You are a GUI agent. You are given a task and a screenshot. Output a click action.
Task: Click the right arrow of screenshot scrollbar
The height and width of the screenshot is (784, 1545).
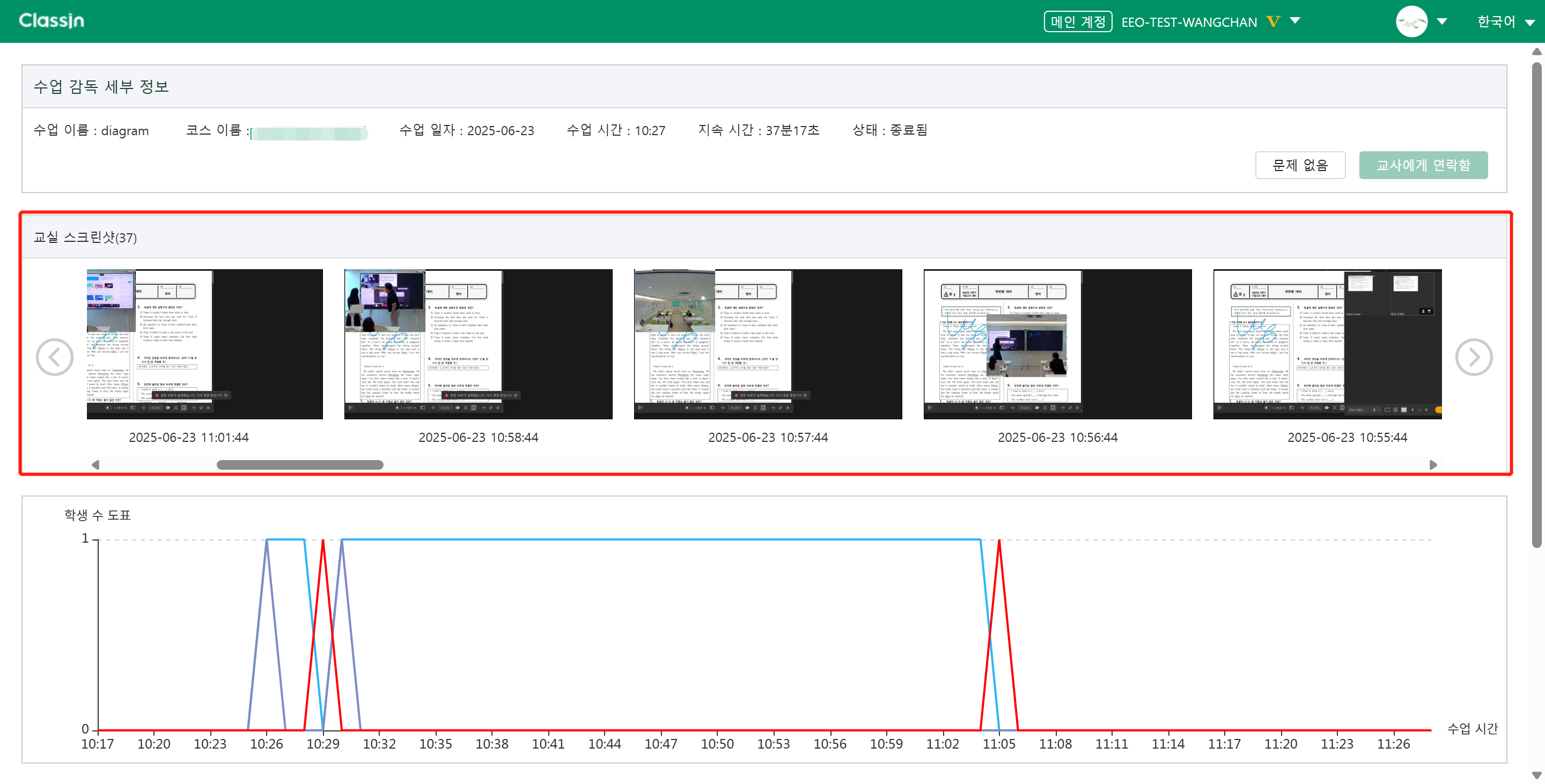[x=1433, y=464]
